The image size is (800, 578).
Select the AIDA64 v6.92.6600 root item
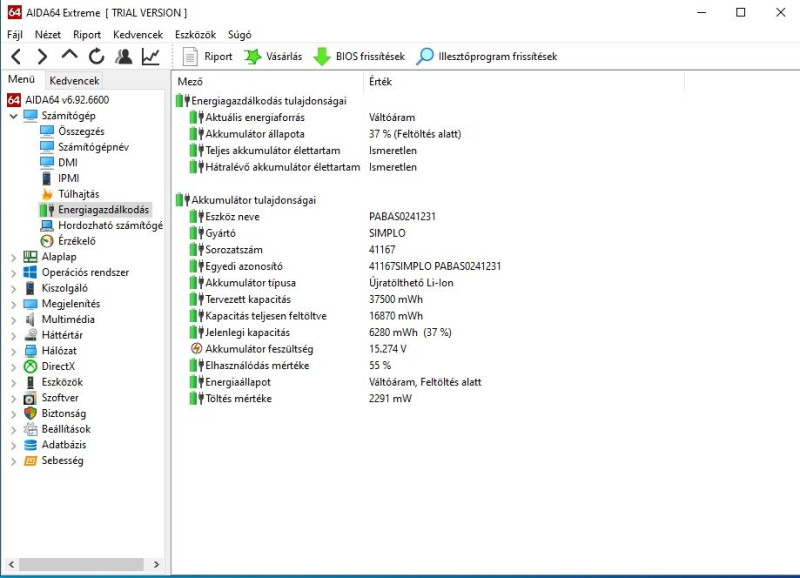[x=67, y=100]
